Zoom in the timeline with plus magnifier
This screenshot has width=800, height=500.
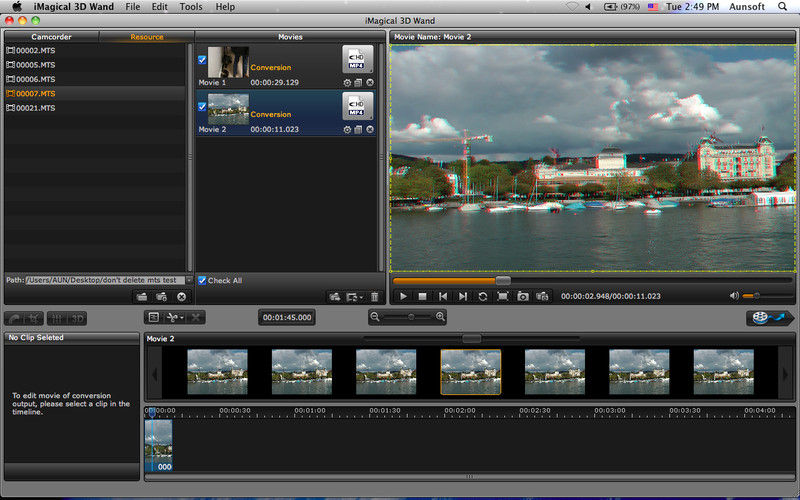(440, 317)
